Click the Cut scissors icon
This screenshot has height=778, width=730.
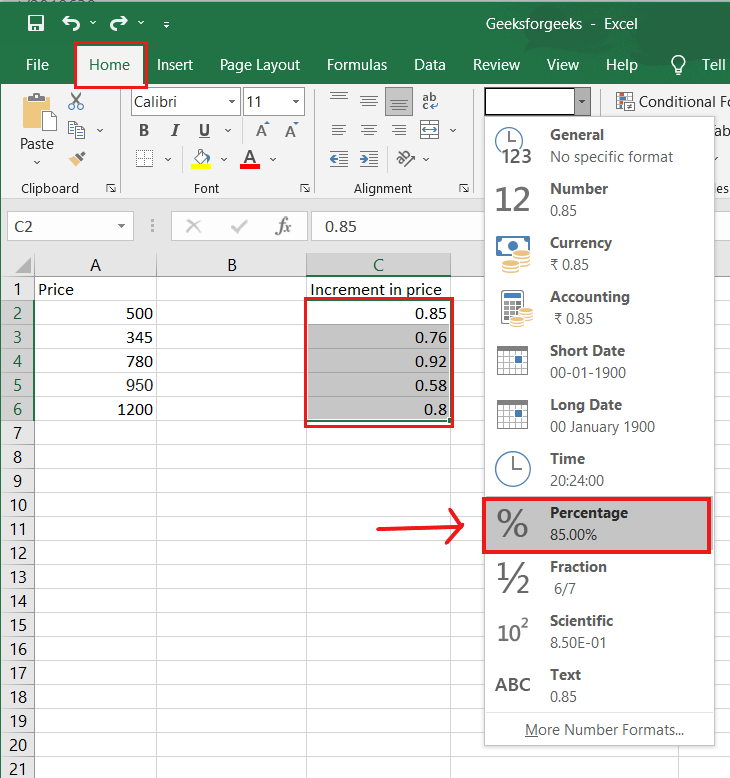tap(76, 101)
